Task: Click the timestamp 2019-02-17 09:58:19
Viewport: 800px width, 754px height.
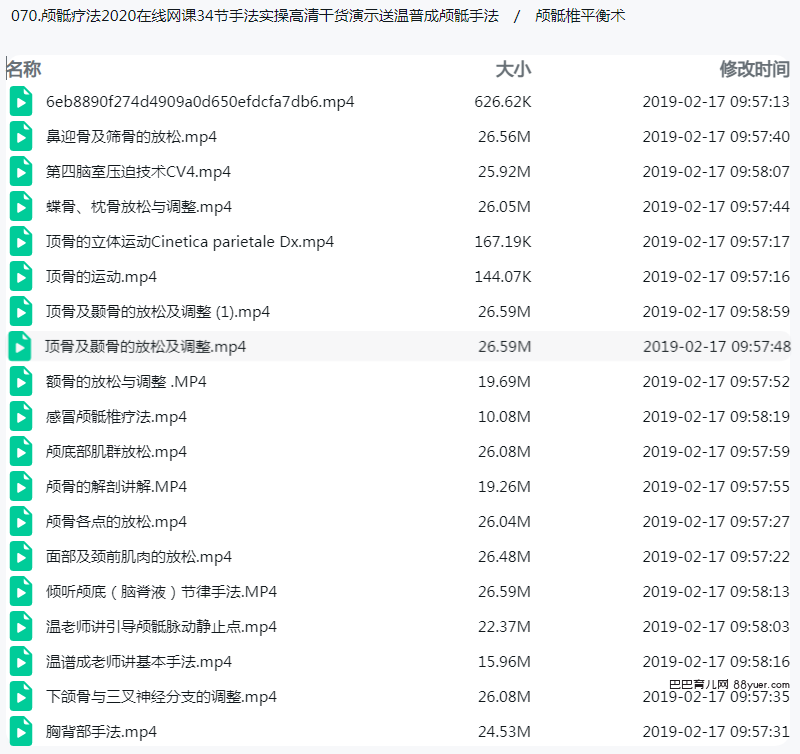Action: 716,417
